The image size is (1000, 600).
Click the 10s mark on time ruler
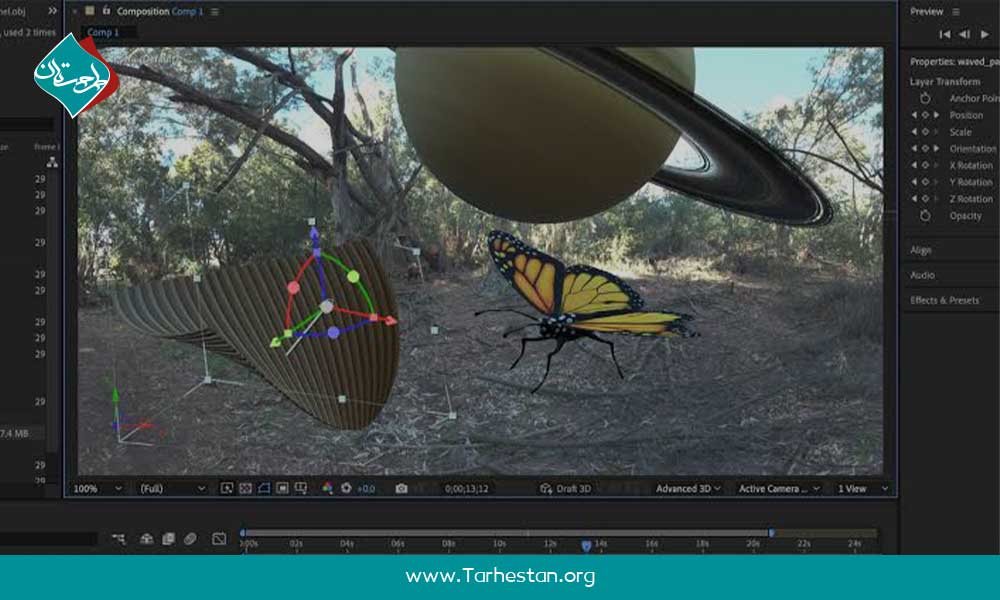499,544
